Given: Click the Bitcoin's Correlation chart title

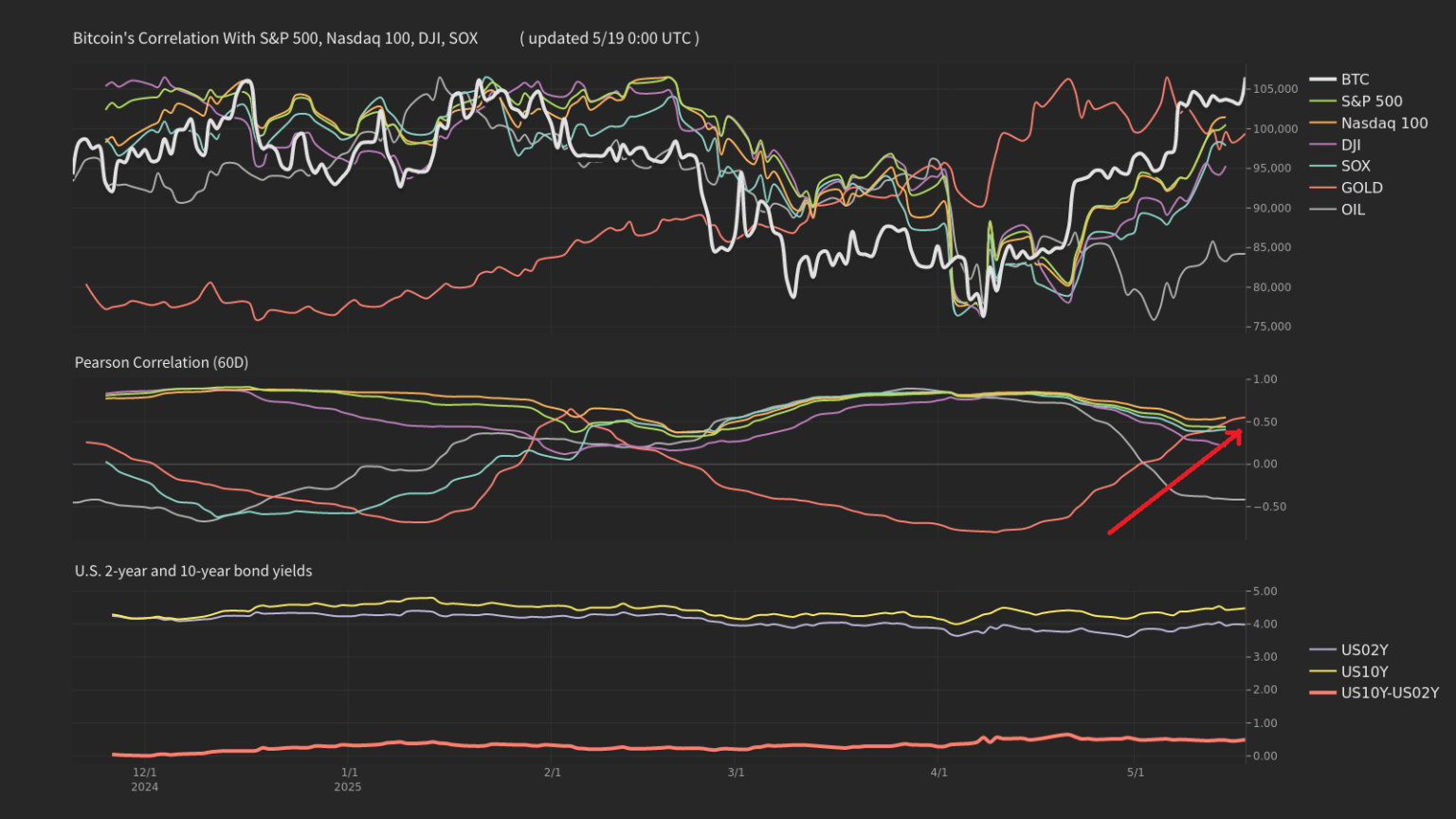Looking at the screenshot, I should click(275, 38).
